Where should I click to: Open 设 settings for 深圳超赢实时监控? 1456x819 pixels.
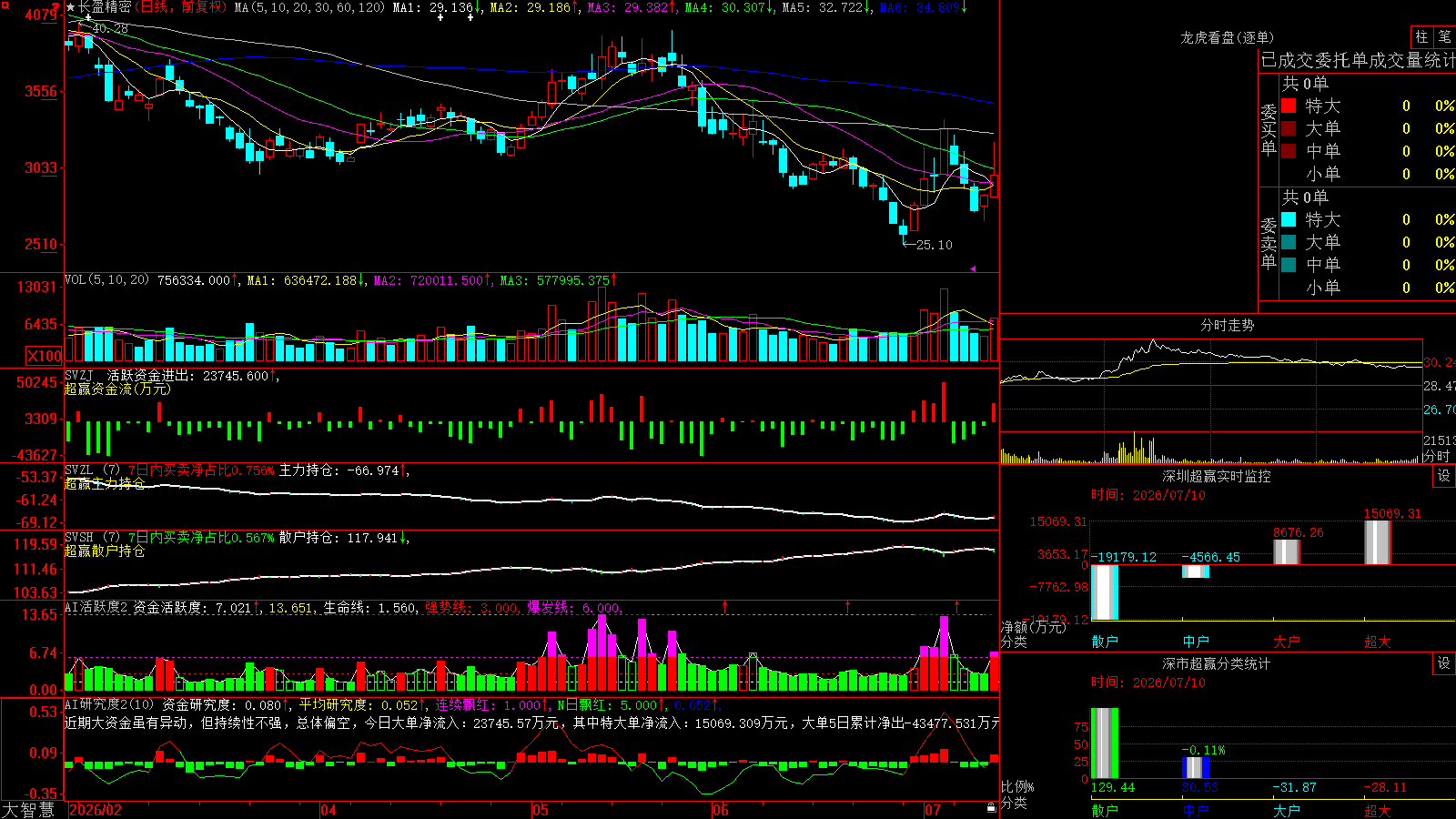tap(1444, 476)
